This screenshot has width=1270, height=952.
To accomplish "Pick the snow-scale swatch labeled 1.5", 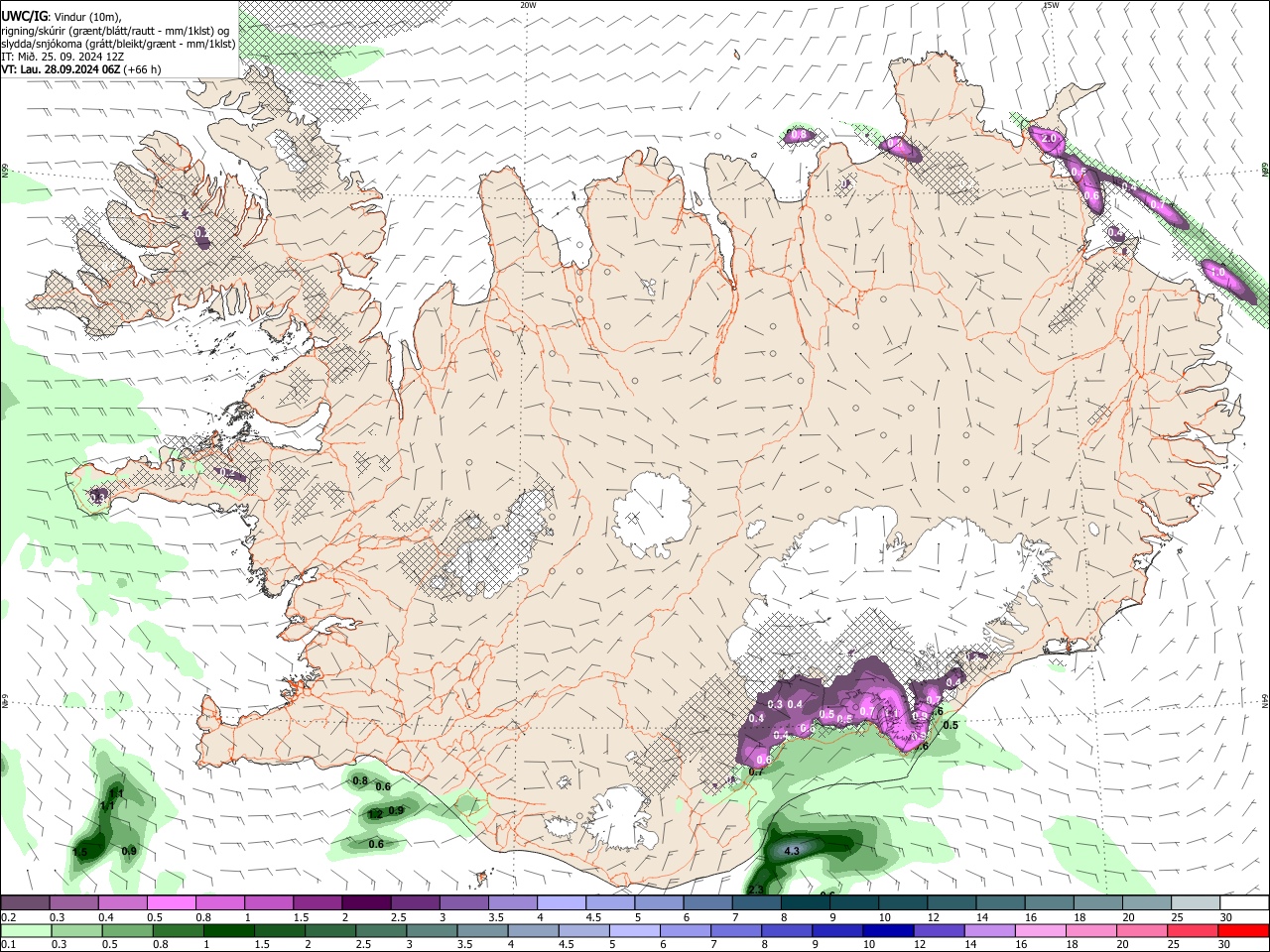I will click(317, 903).
